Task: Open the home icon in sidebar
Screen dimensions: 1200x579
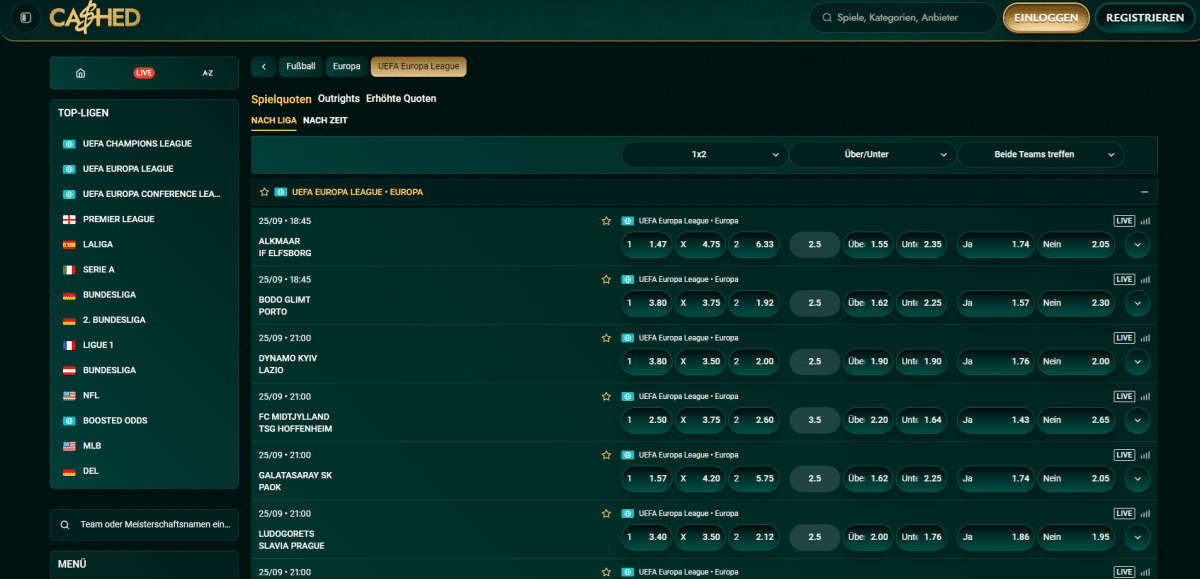Action: pyautogui.click(x=81, y=73)
